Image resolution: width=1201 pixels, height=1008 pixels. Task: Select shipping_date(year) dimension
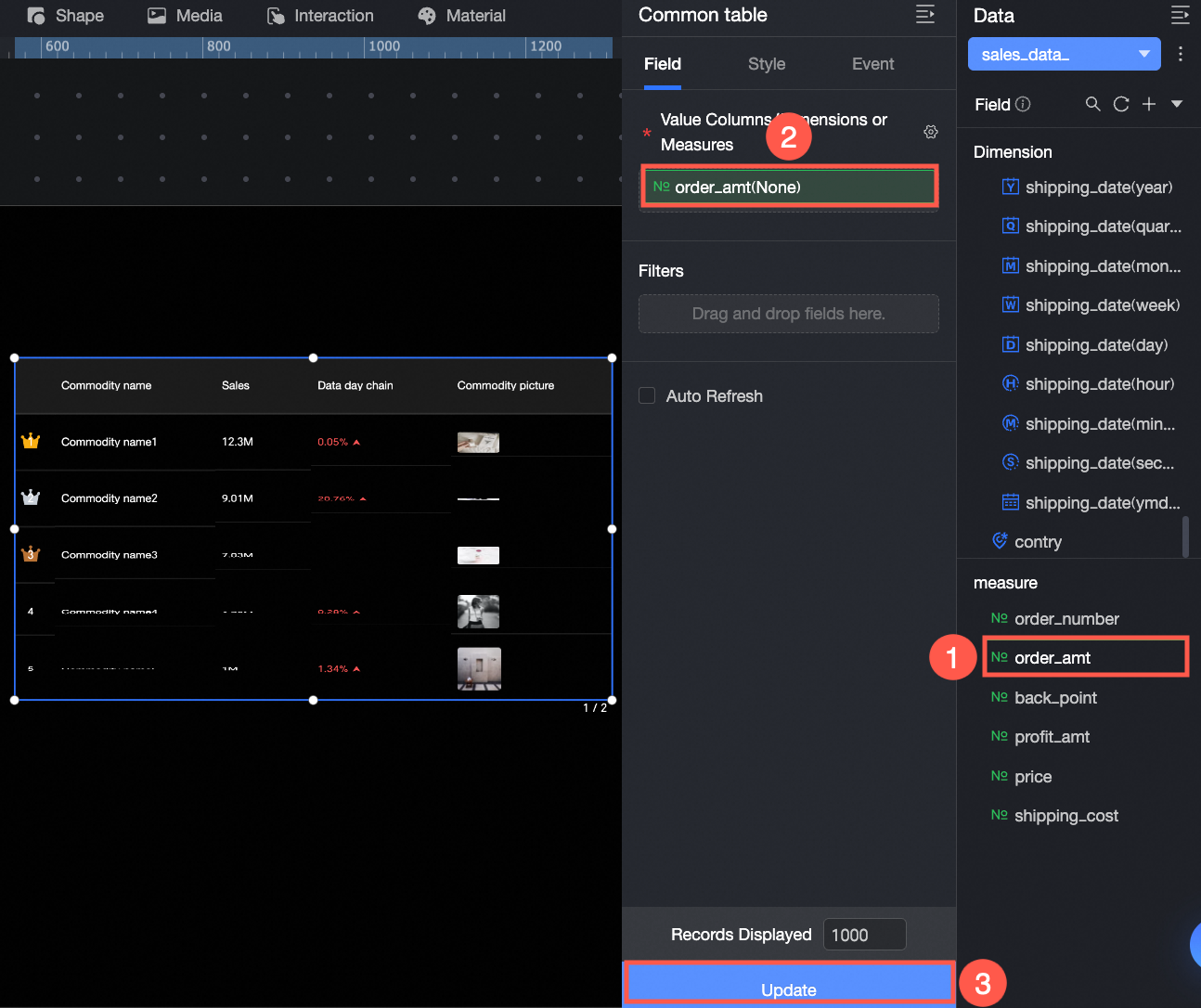(1088, 187)
